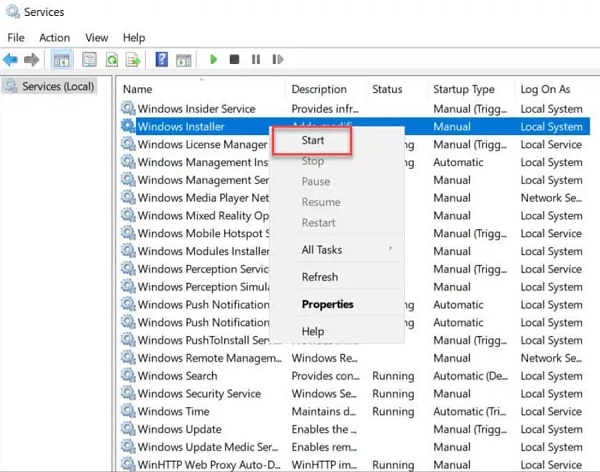The height and width of the screenshot is (472, 600).
Task: Sort by the Name column header
Action: coord(202,89)
